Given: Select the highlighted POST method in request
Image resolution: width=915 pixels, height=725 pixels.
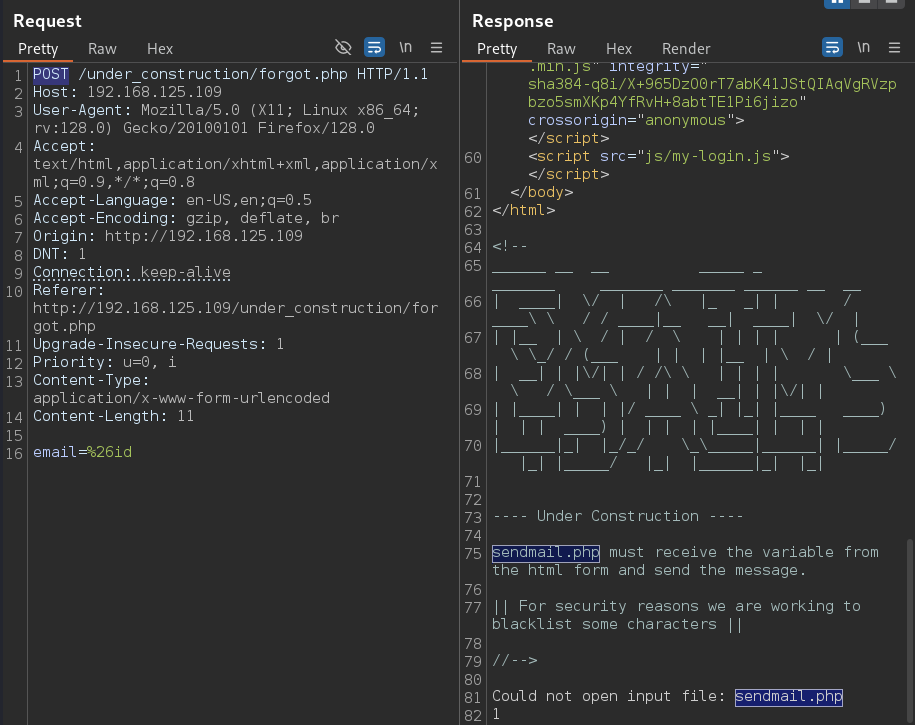Looking at the screenshot, I should click(x=51, y=74).
